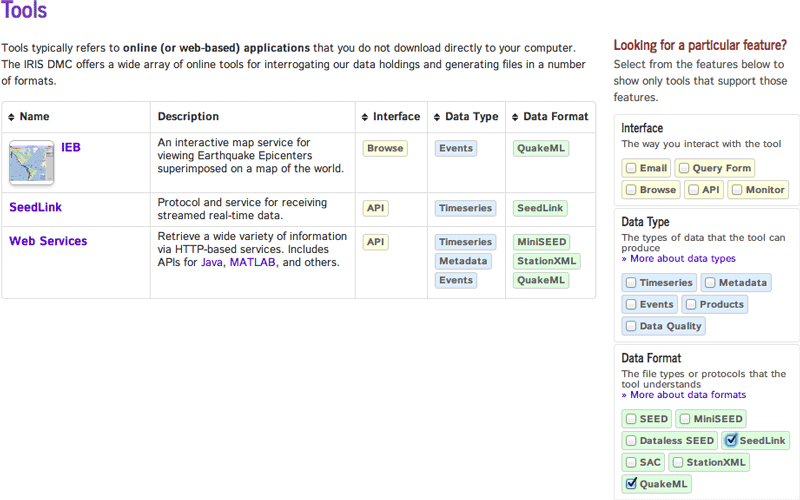Image resolution: width=800 pixels, height=500 pixels.
Task: Toggle the Dataless SEED format checkbox
Action: click(x=631, y=441)
